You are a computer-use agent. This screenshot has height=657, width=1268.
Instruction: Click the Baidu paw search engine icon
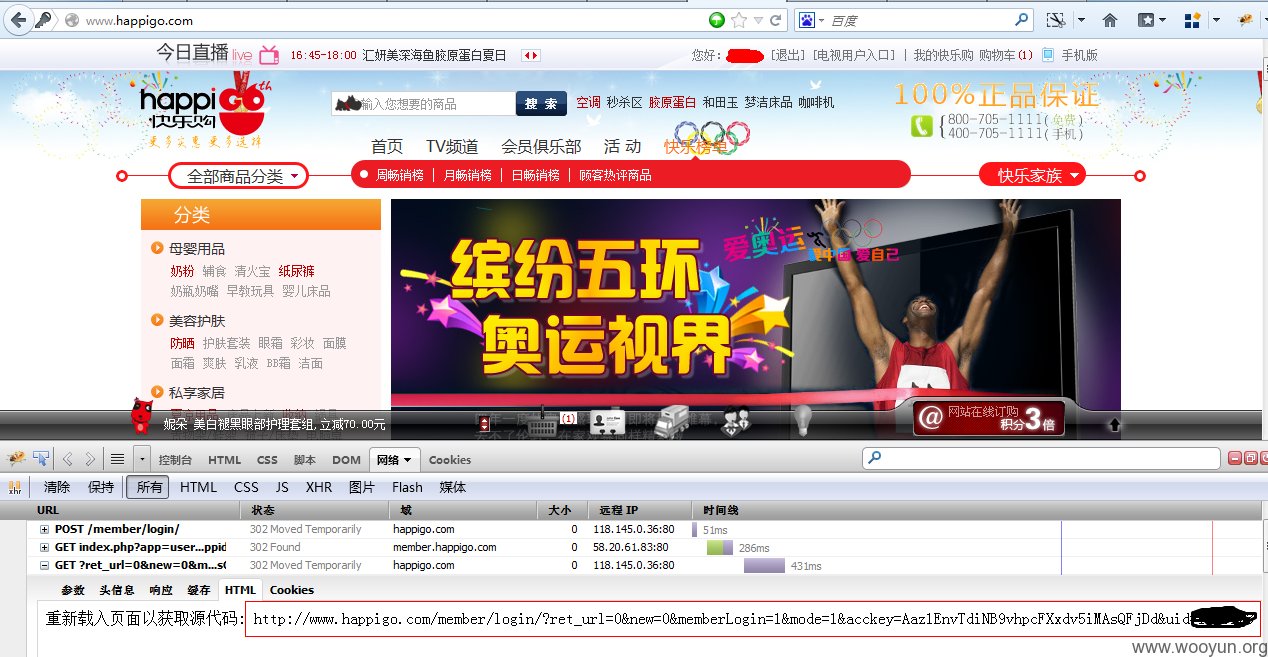[806, 20]
